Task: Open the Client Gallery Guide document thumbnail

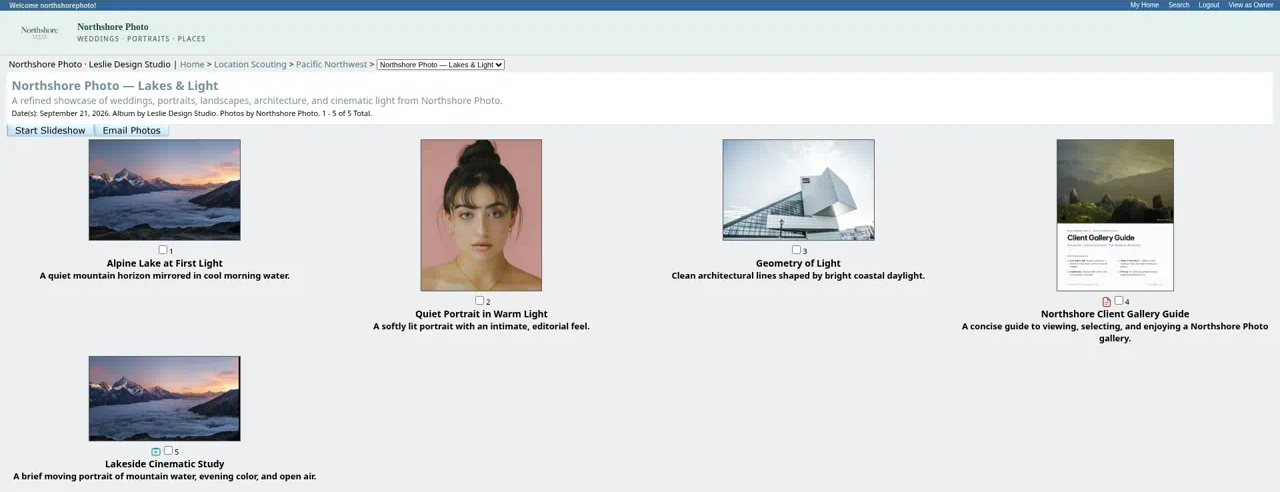Action: [x=1115, y=215]
